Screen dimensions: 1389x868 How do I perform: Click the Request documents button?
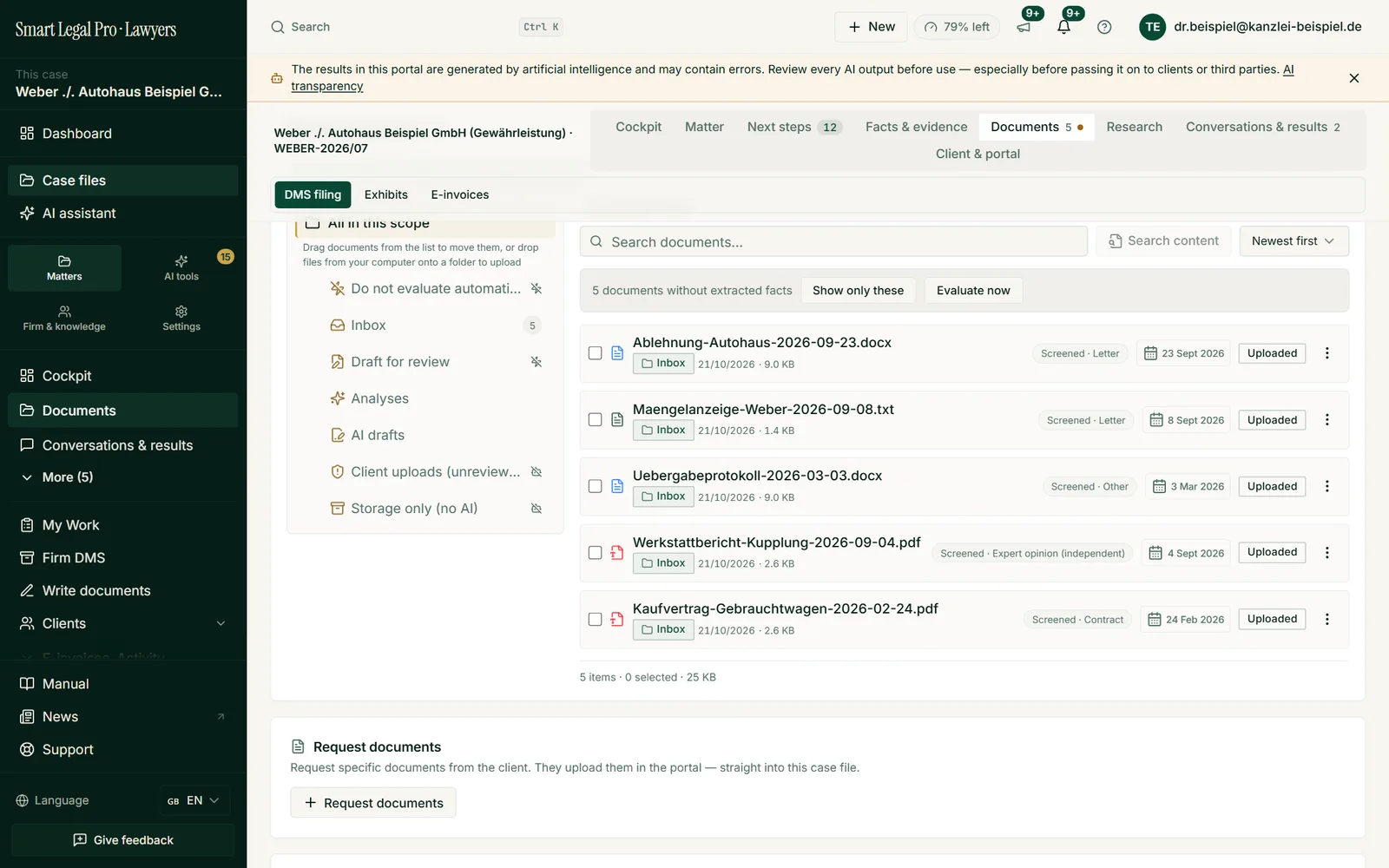pyautogui.click(x=373, y=803)
